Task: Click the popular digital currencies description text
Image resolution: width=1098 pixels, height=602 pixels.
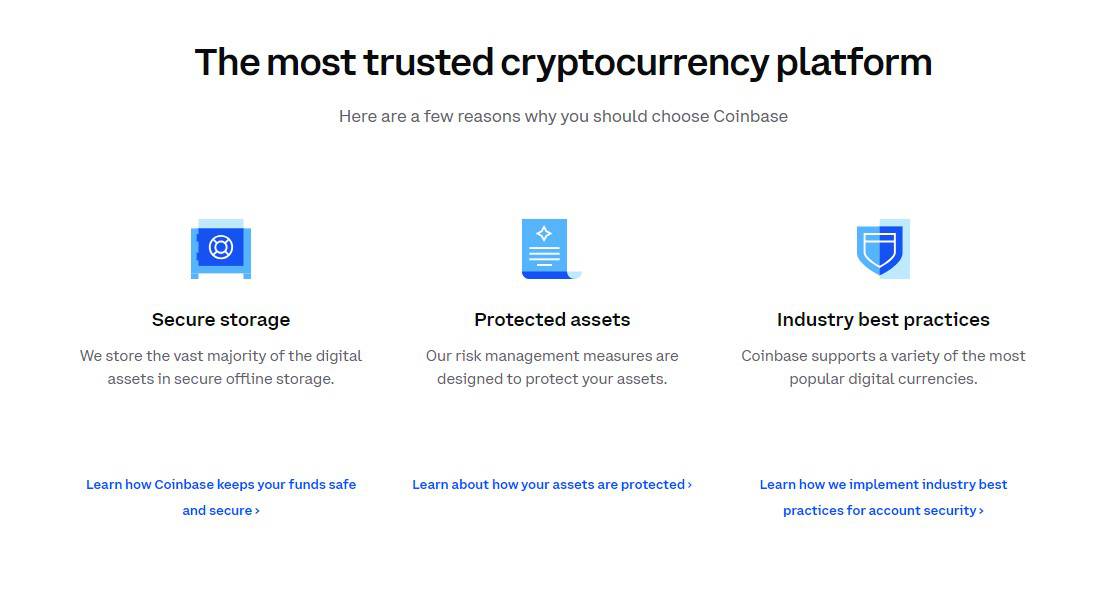Action: pos(883,367)
